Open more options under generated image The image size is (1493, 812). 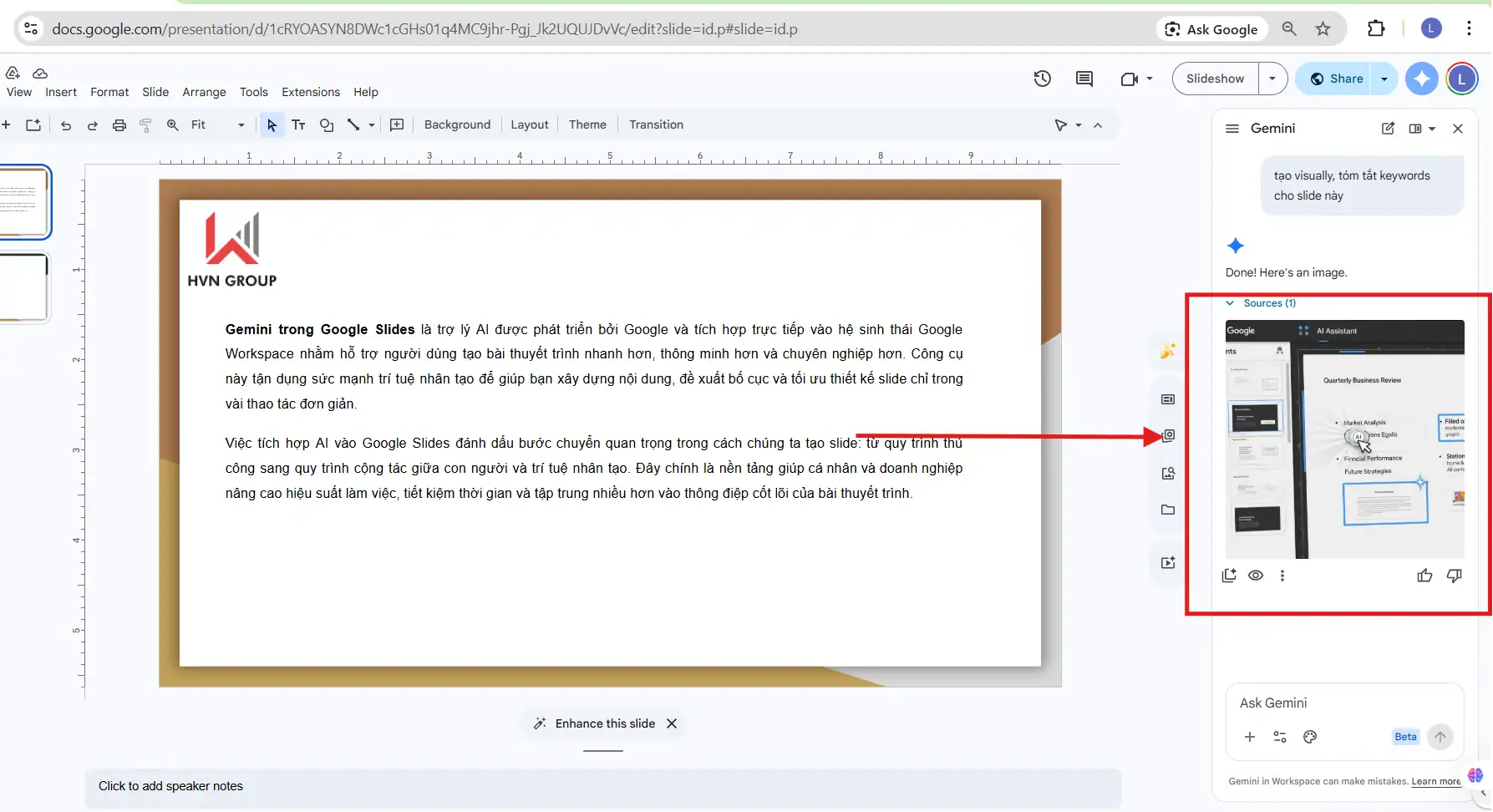click(1282, 576)
